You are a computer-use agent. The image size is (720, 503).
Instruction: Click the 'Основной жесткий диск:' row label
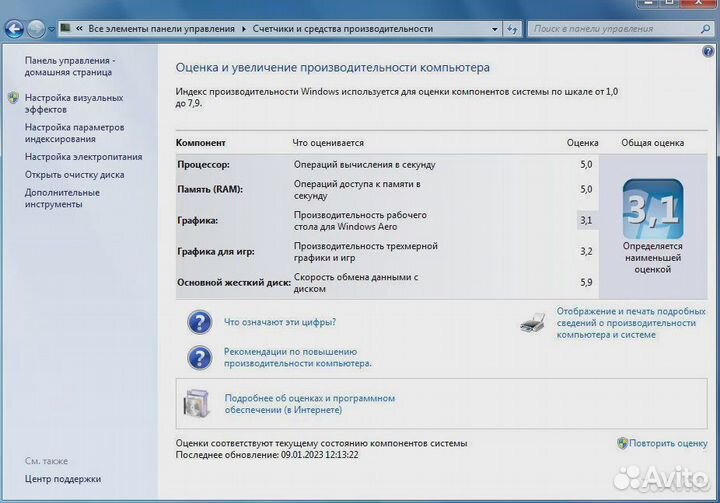234,283
